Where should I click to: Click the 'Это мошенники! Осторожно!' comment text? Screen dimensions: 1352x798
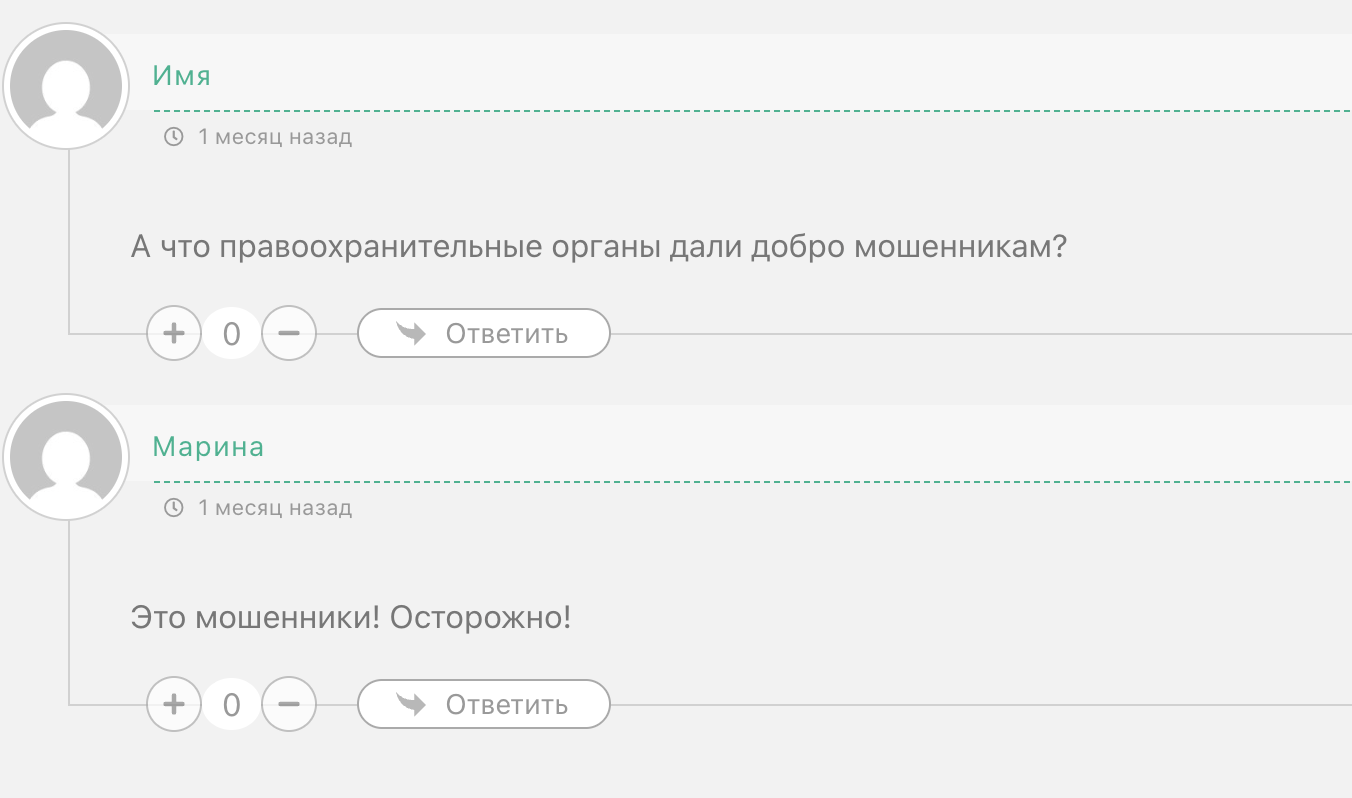[351, 617]
